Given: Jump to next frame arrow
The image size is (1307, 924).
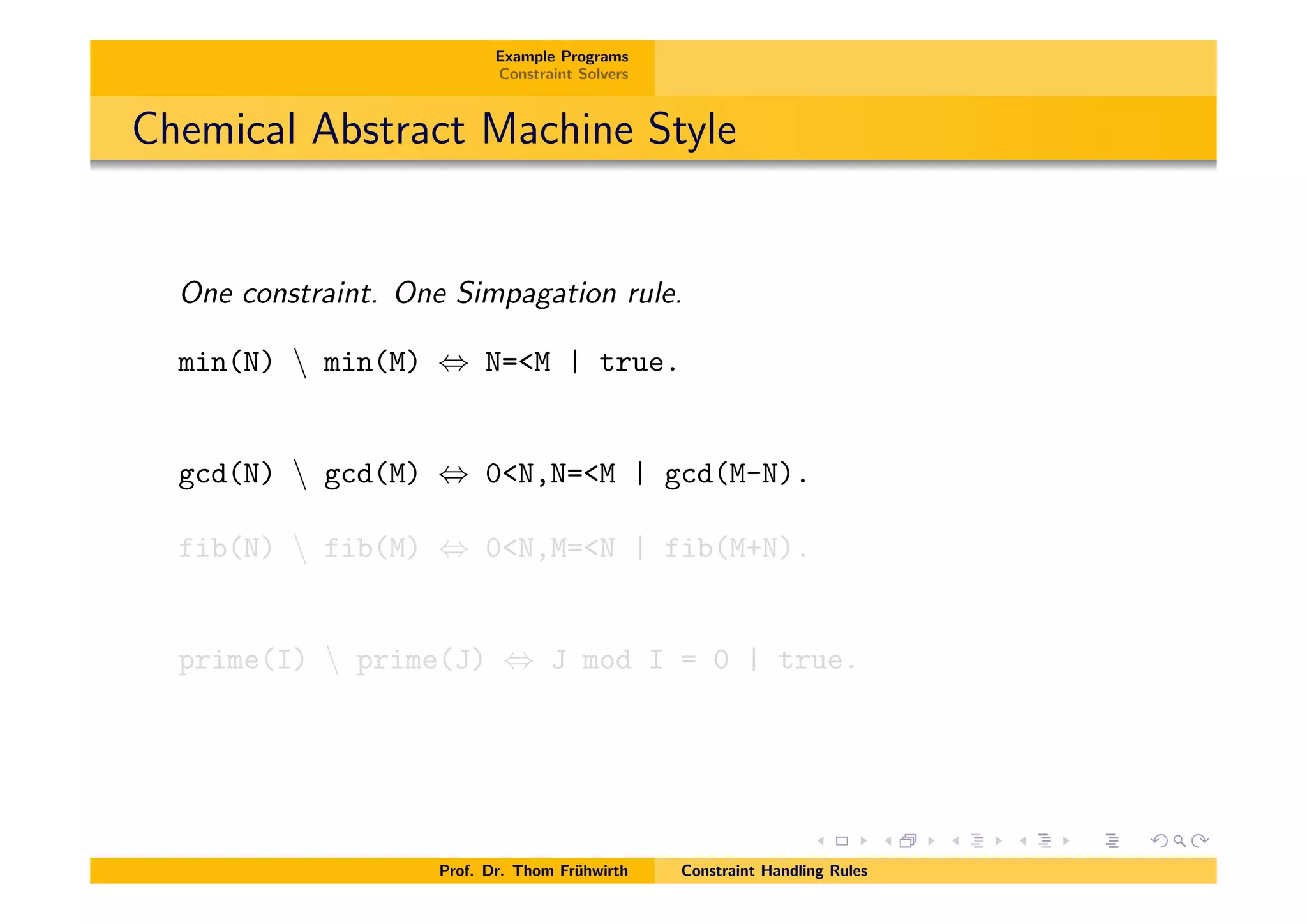Looking at the screenshot, I should pos(931,841).
